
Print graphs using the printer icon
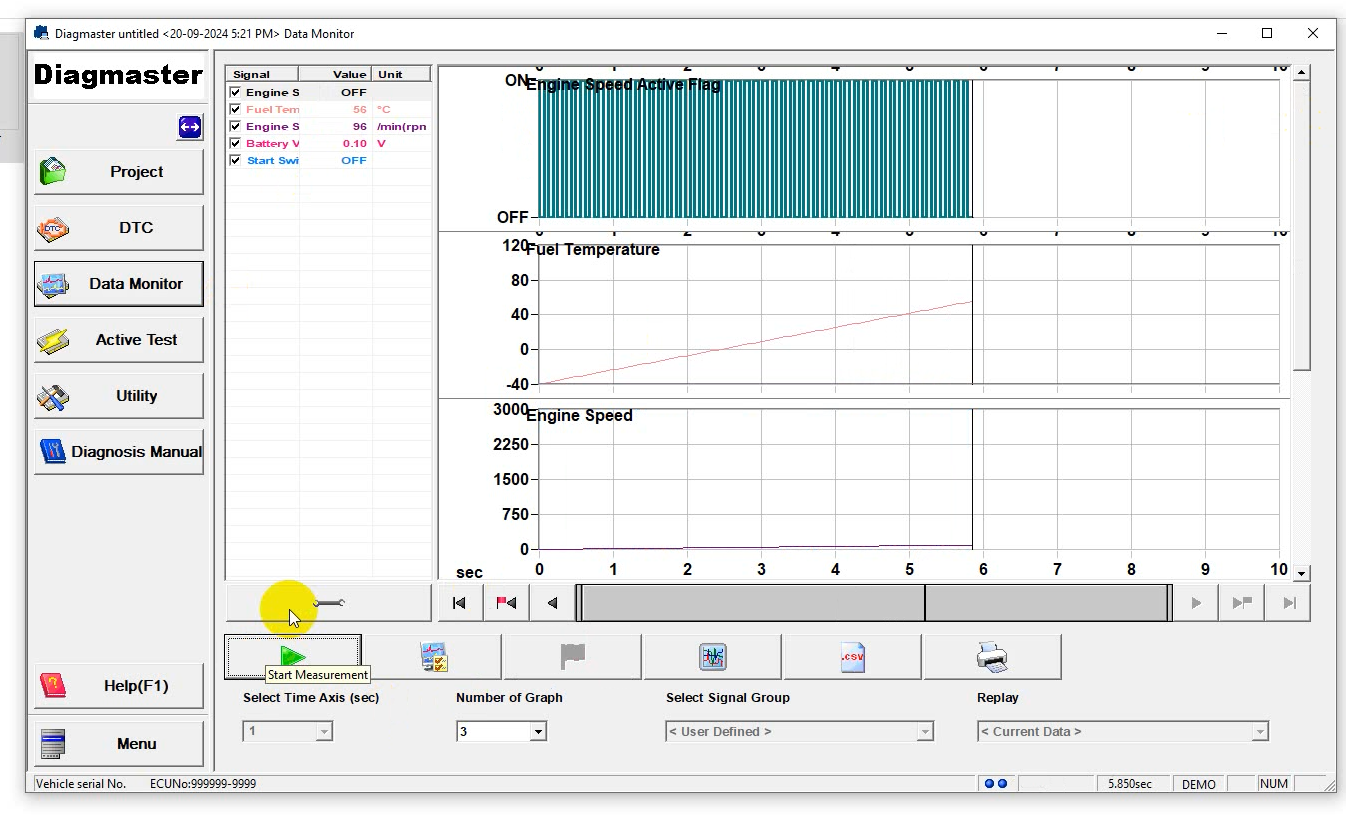pyautogui.click(x=992, y=657)
